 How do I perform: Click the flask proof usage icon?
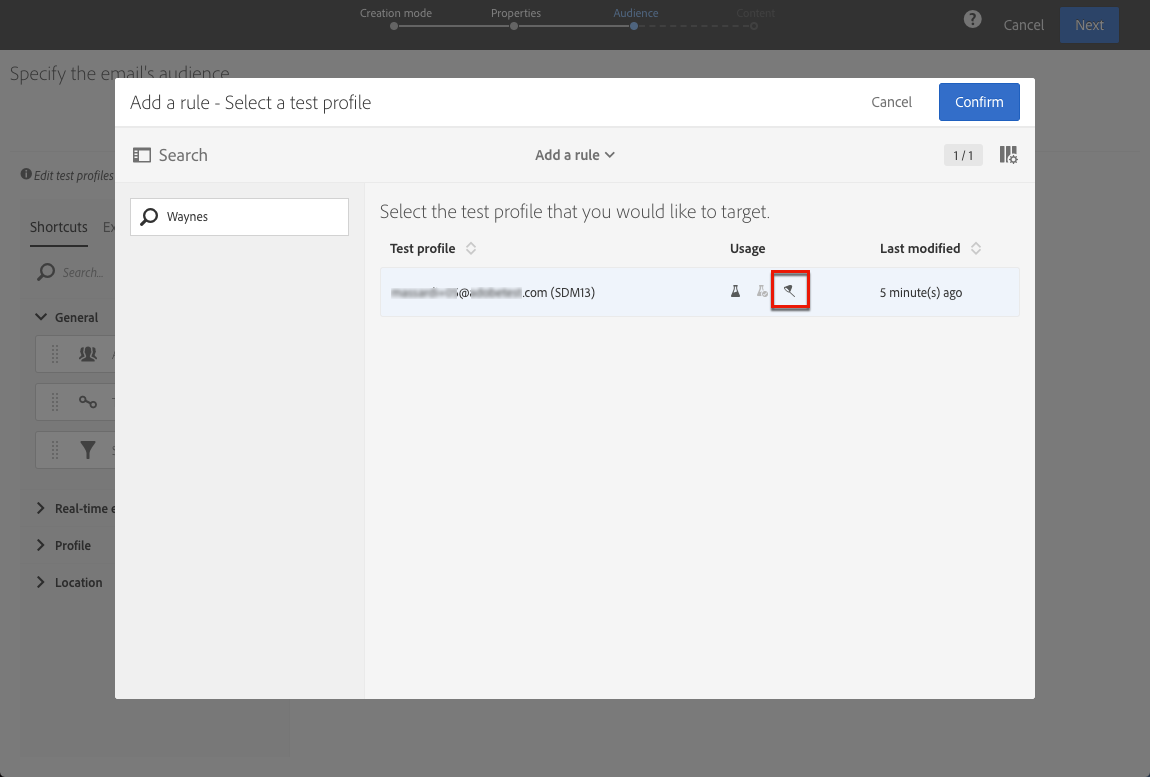[x=735, y=292]
